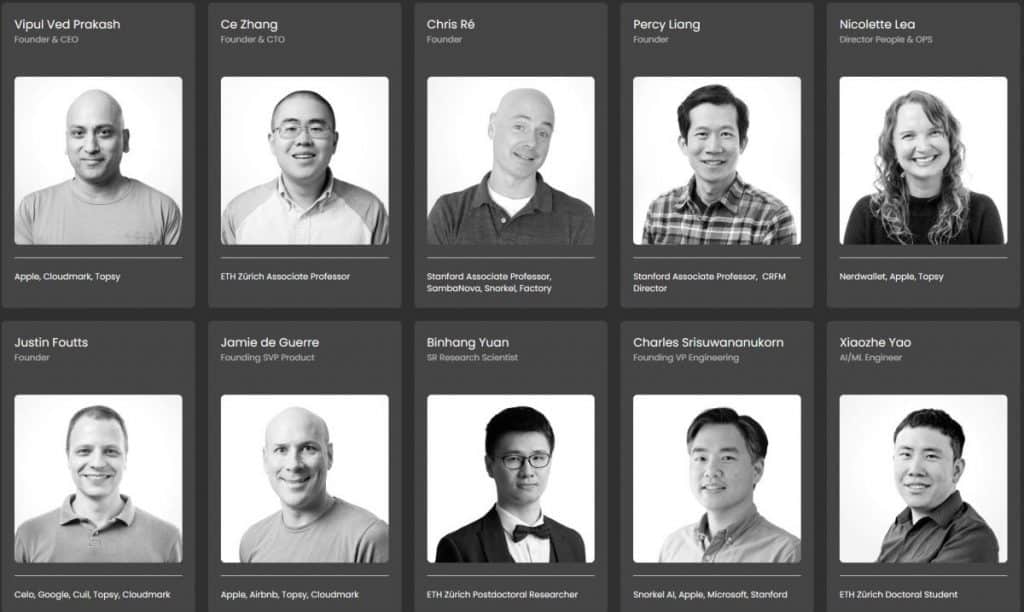Open the Founding SVP Product headshot

[305, 479]
